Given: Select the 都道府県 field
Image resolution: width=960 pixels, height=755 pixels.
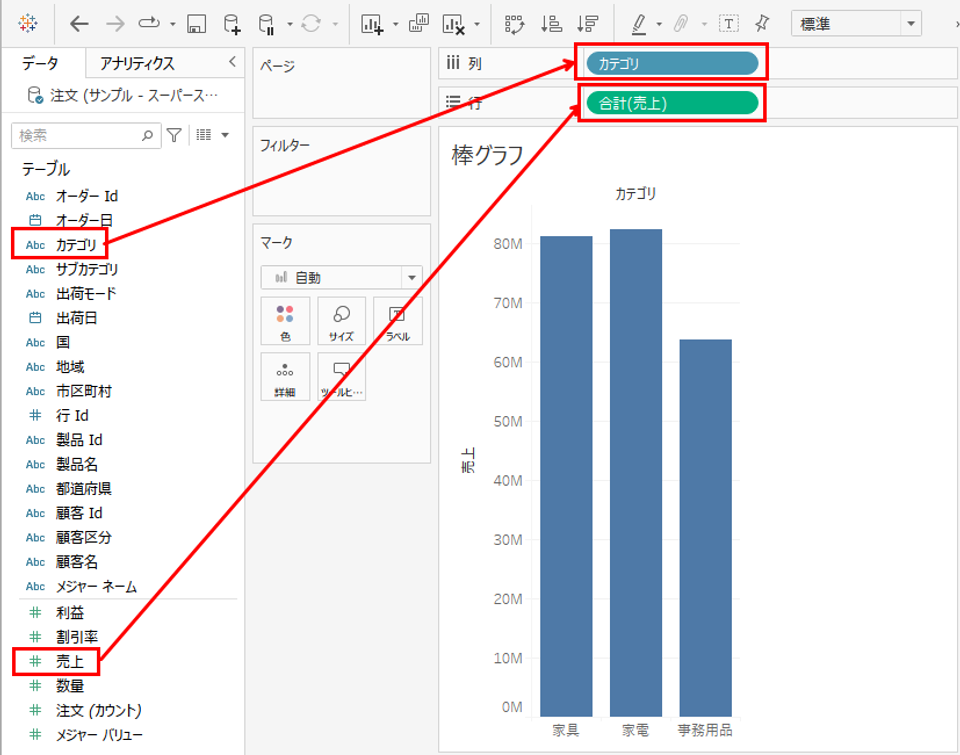Looking at the screenshot, I should [83, 489].
